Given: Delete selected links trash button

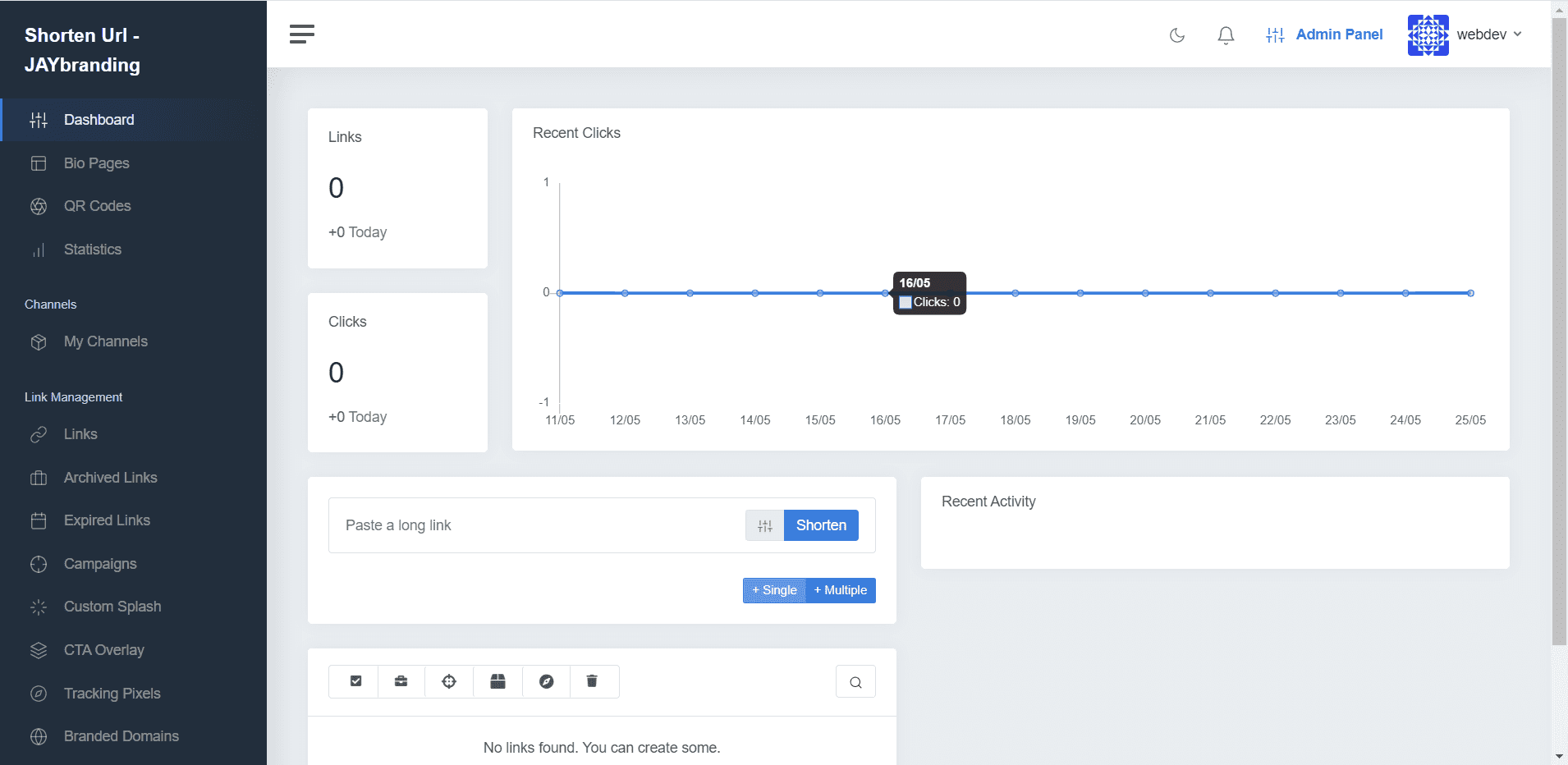Looking at the screenshot, I should tap(592, 681).
